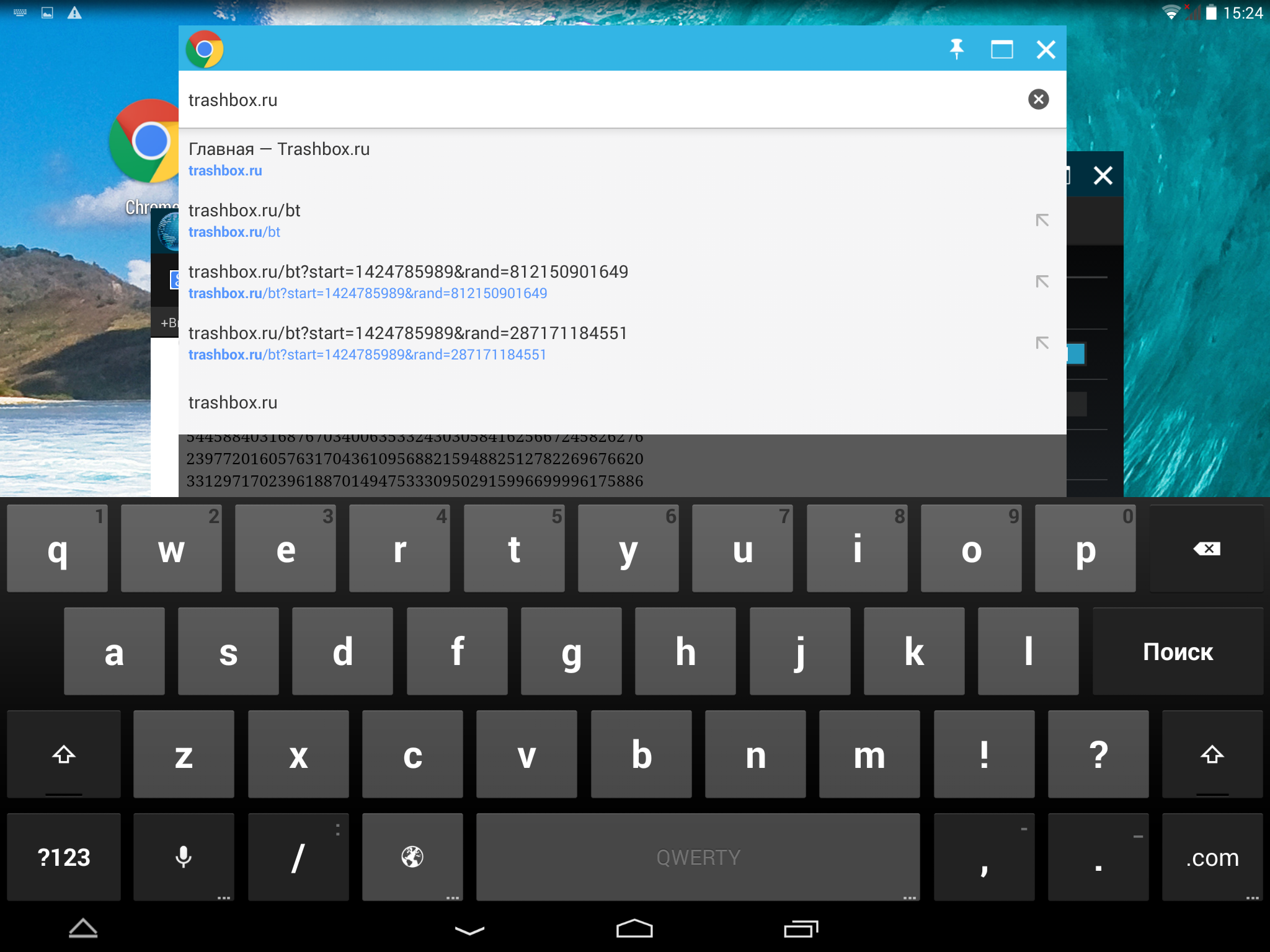
Task: Pin the floating Chrome window
Action: pos(957,49)
